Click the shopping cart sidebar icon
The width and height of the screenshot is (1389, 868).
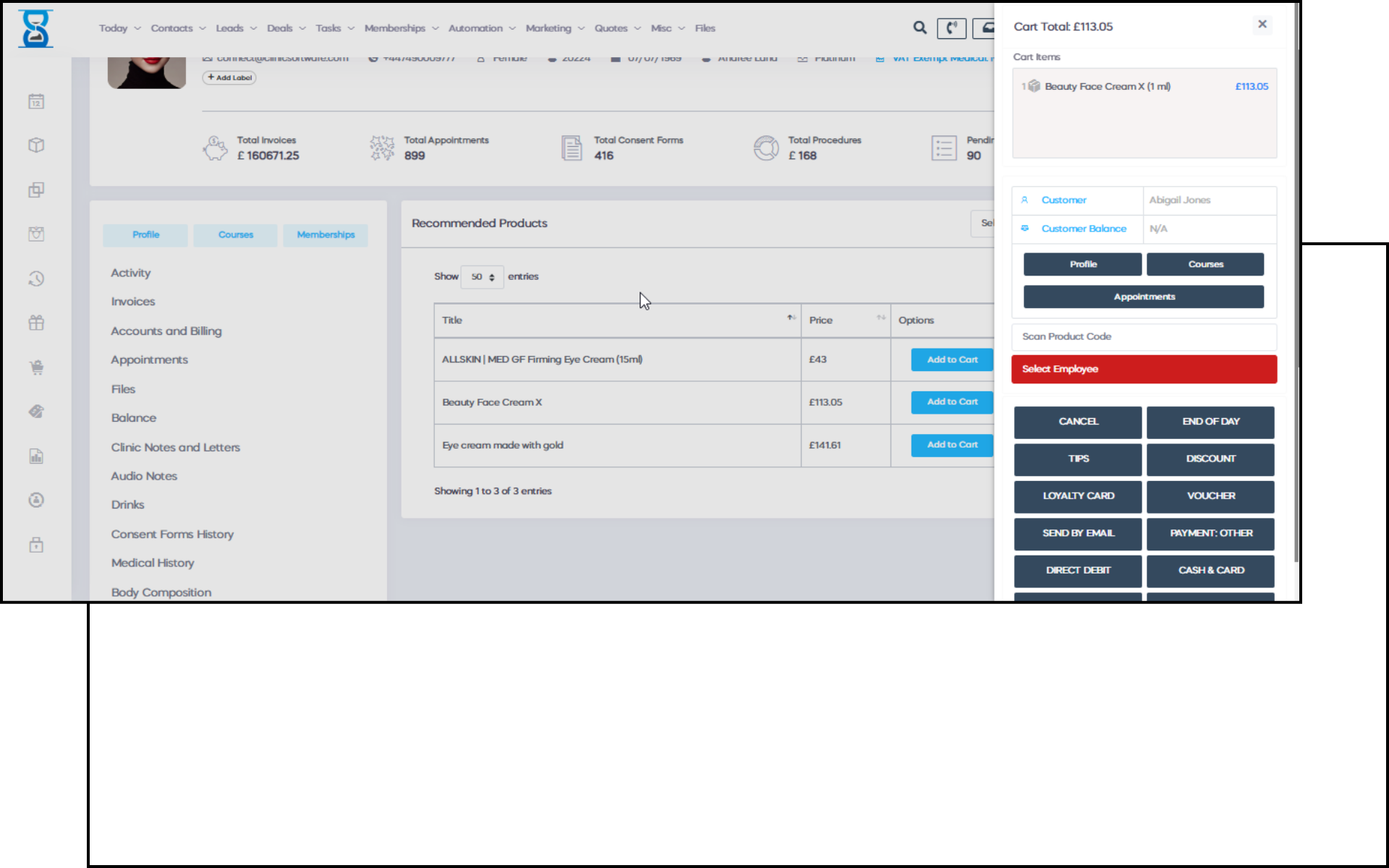(x=36, y=367)
